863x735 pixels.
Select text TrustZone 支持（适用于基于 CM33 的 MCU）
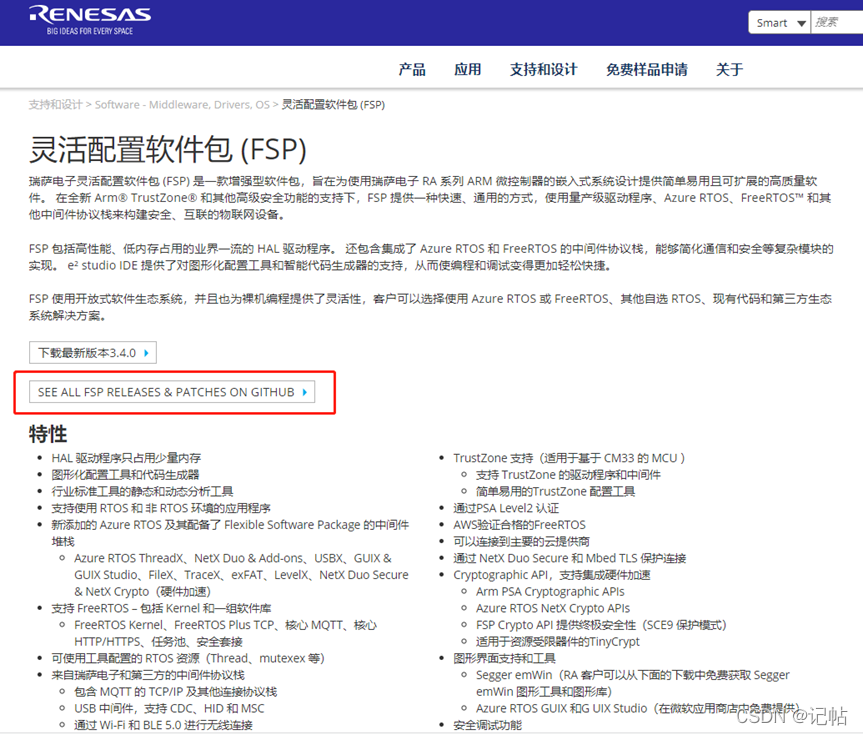point(569,458)
